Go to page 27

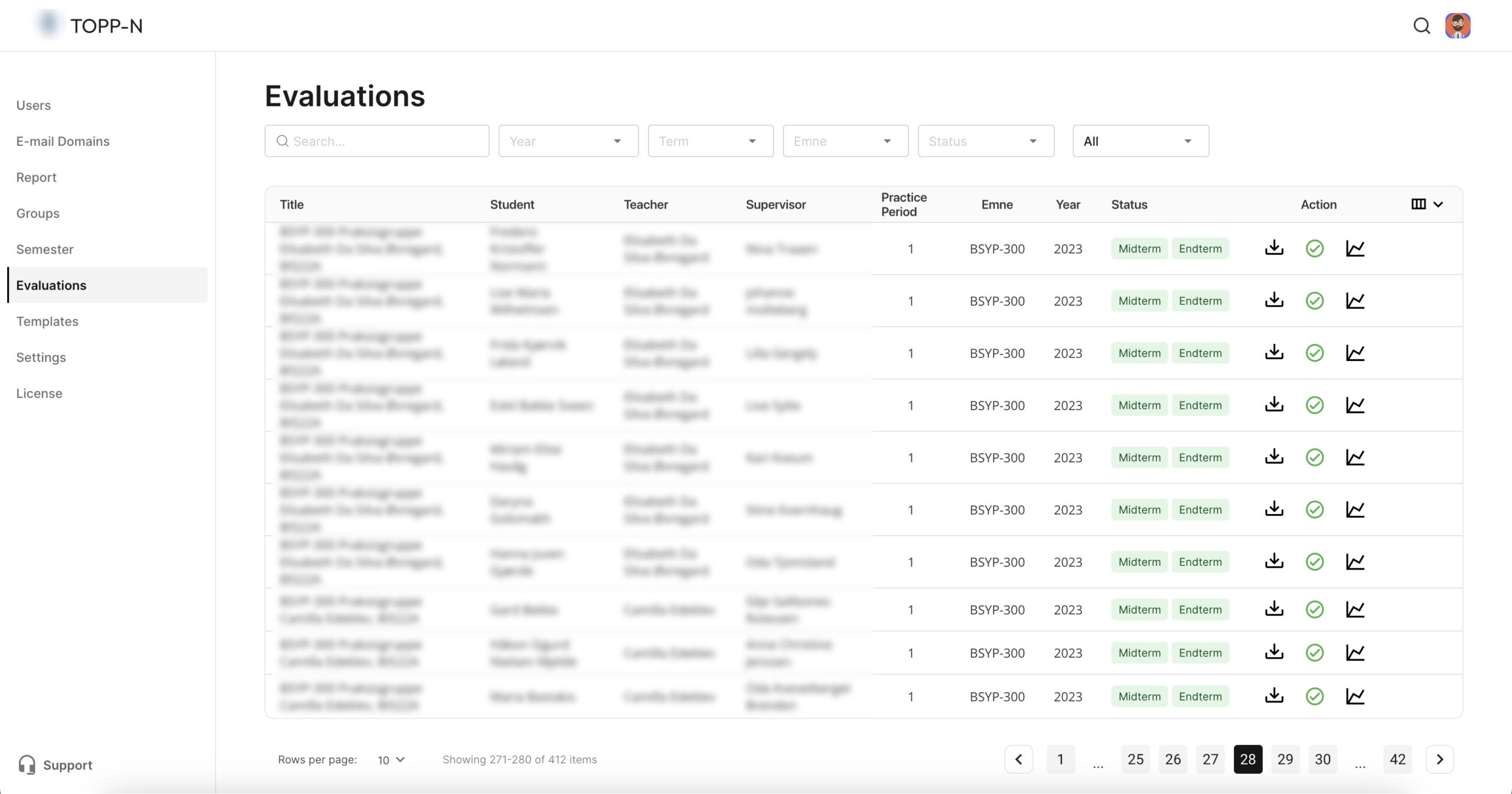click(1210, 759)
